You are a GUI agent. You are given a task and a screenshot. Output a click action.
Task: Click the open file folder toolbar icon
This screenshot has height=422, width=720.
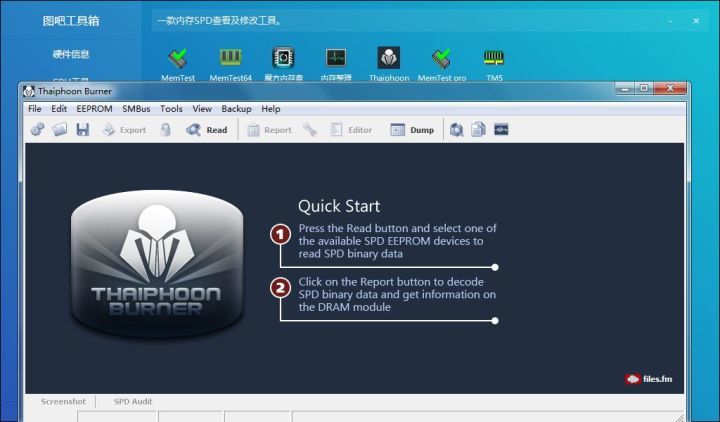[60, 130]
